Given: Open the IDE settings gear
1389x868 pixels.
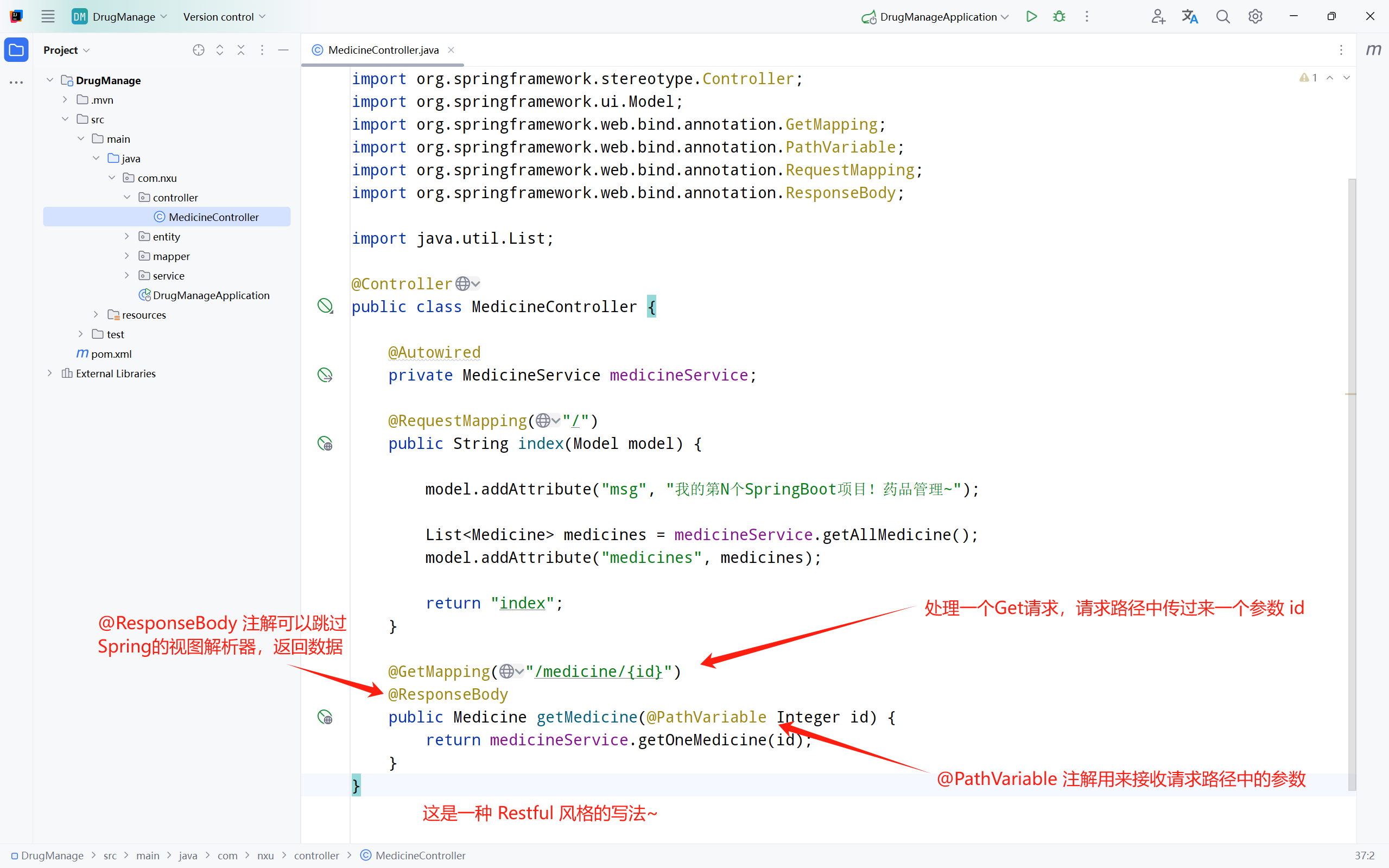Looking at the screenshot, I should click(x=1255, y=17).
